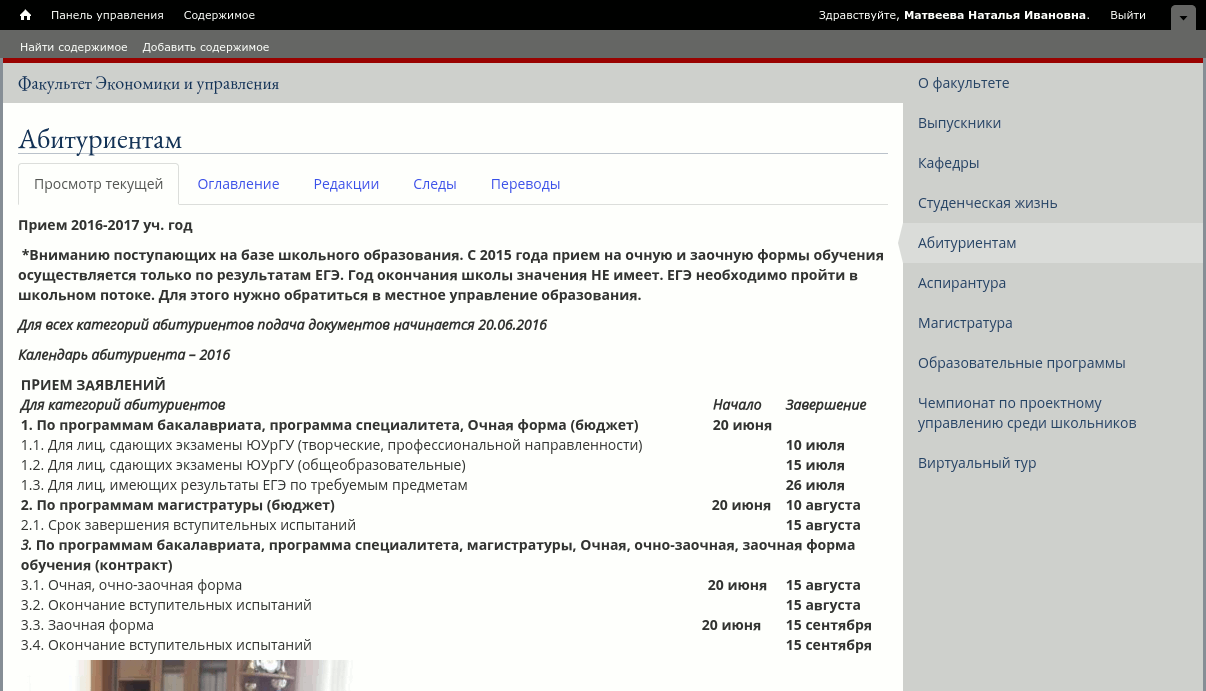Click Найти содержимое shortcut

pyautogui.click(x=74, y=47)
